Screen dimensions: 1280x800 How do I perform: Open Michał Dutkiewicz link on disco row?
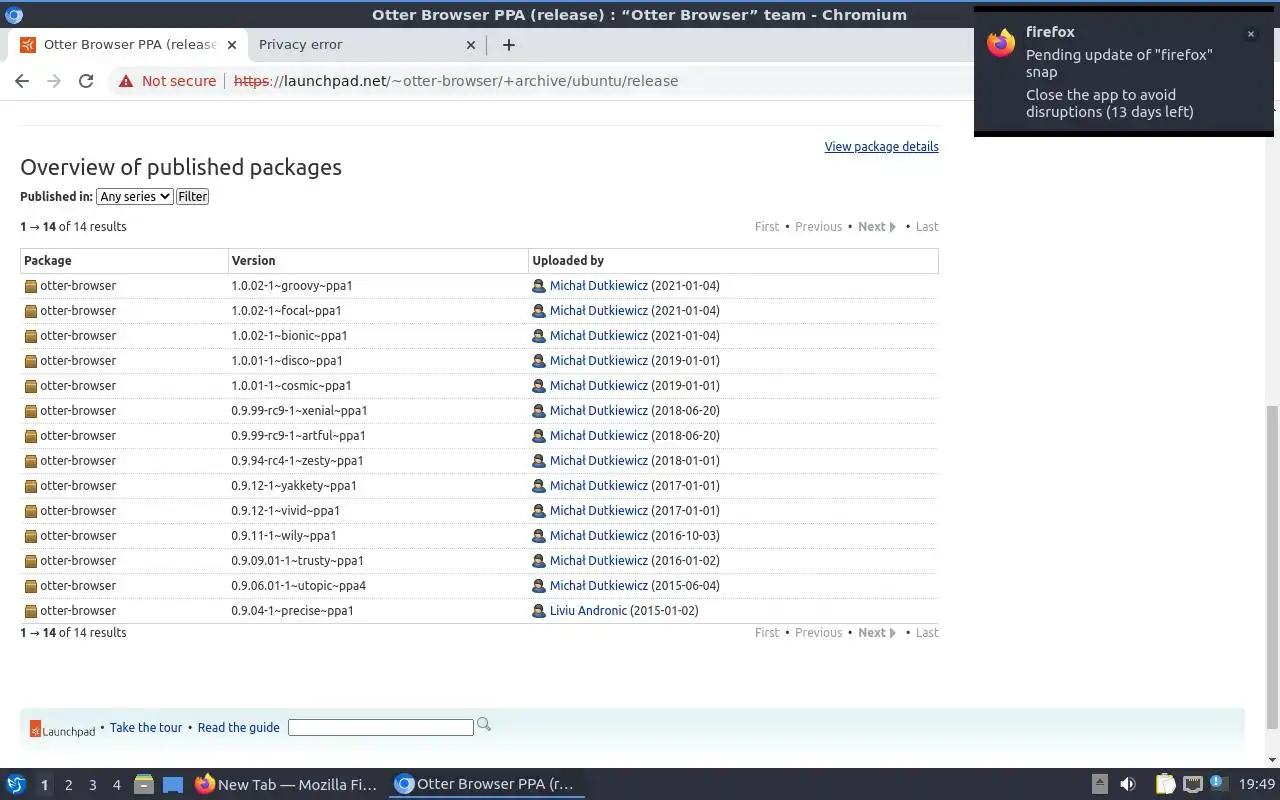[x=598, y=361]
